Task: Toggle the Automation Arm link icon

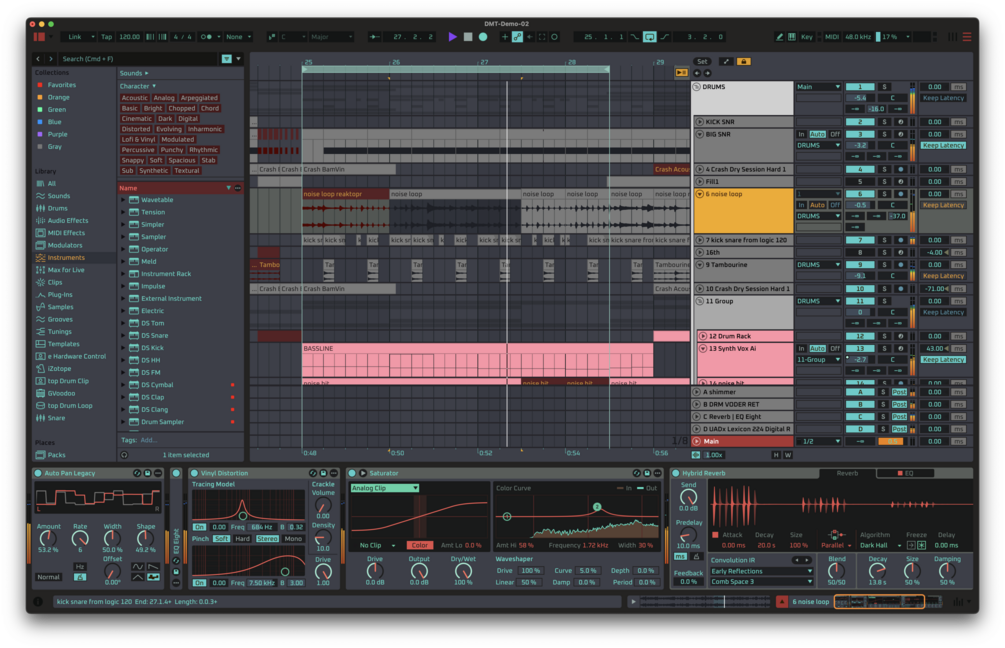Action: (x=517, y=37)
